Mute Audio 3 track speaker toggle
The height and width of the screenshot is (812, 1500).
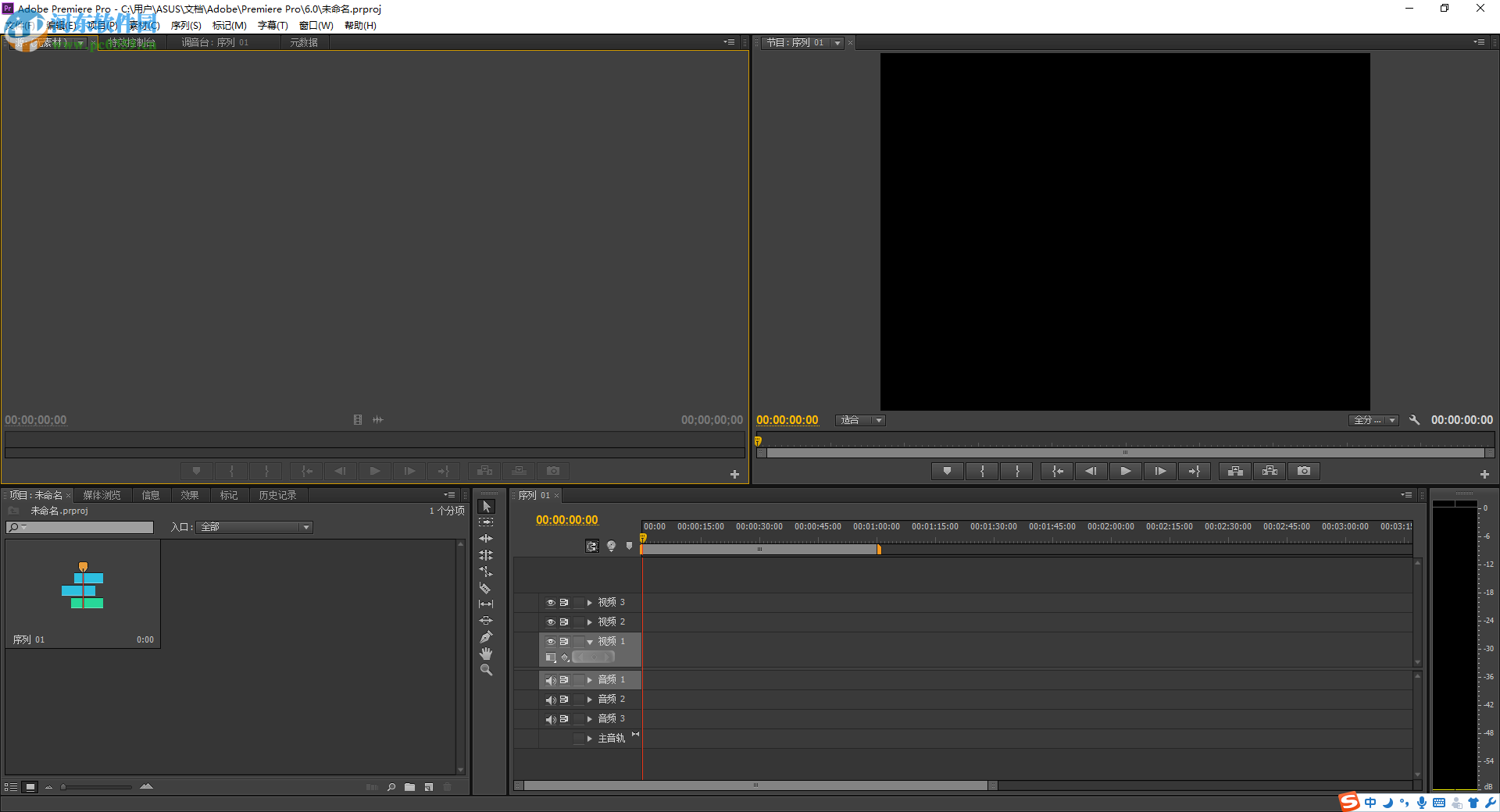pyautogui.click(x=551, y=719)
